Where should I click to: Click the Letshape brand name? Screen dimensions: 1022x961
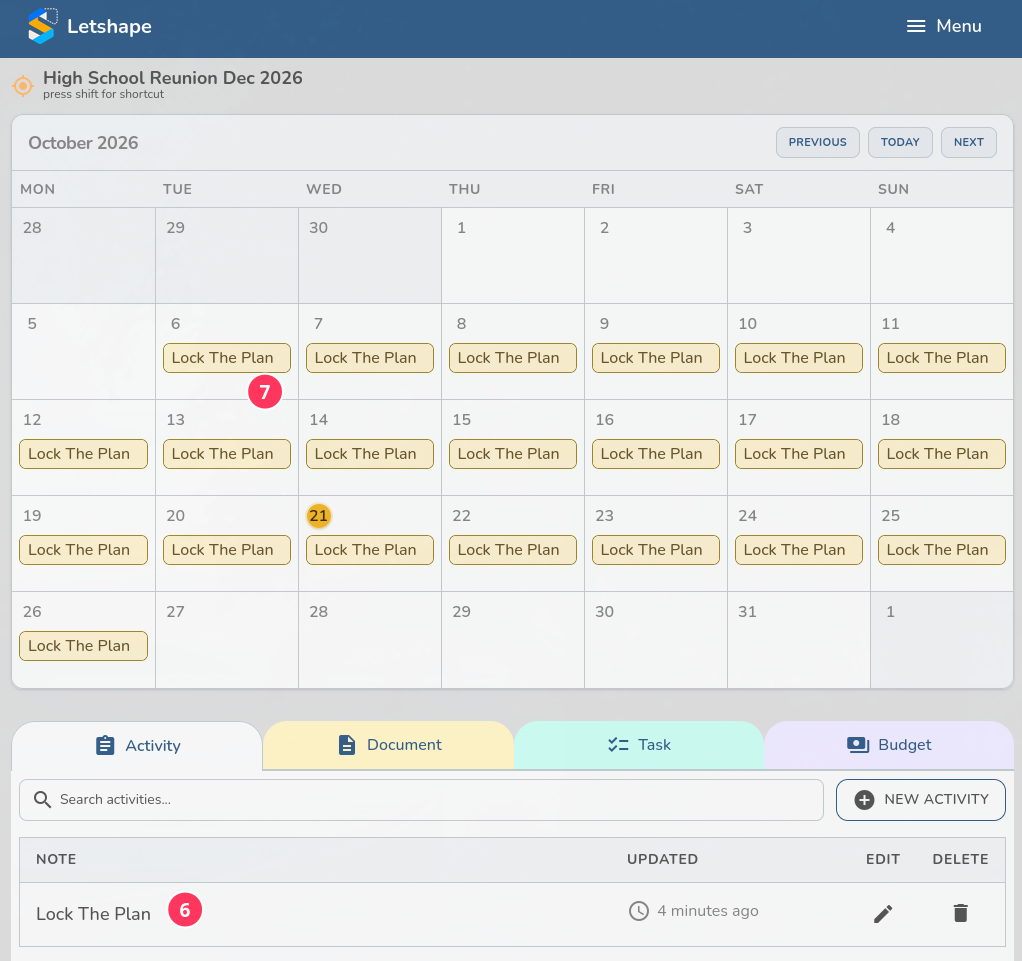(110, 26)
